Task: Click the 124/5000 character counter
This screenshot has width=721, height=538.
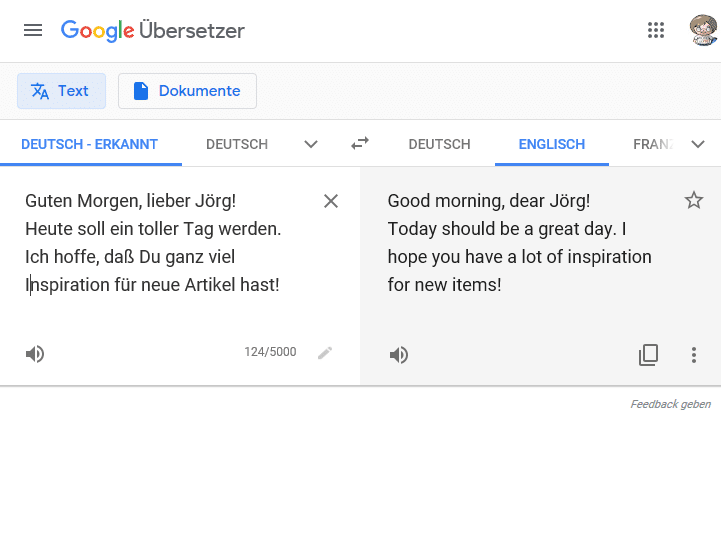Action: 270,352
